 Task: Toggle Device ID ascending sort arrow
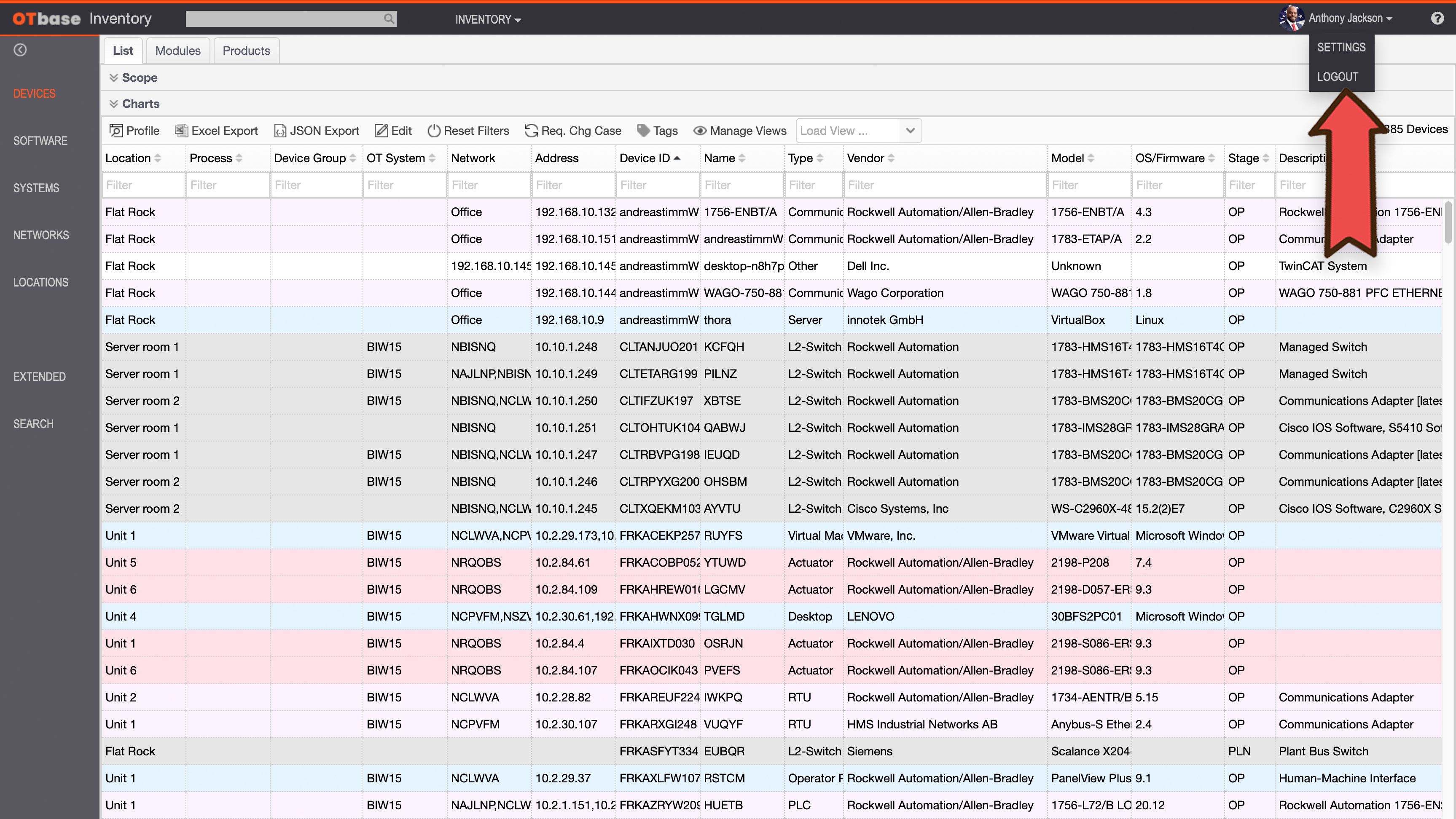(x=677, y=158)
